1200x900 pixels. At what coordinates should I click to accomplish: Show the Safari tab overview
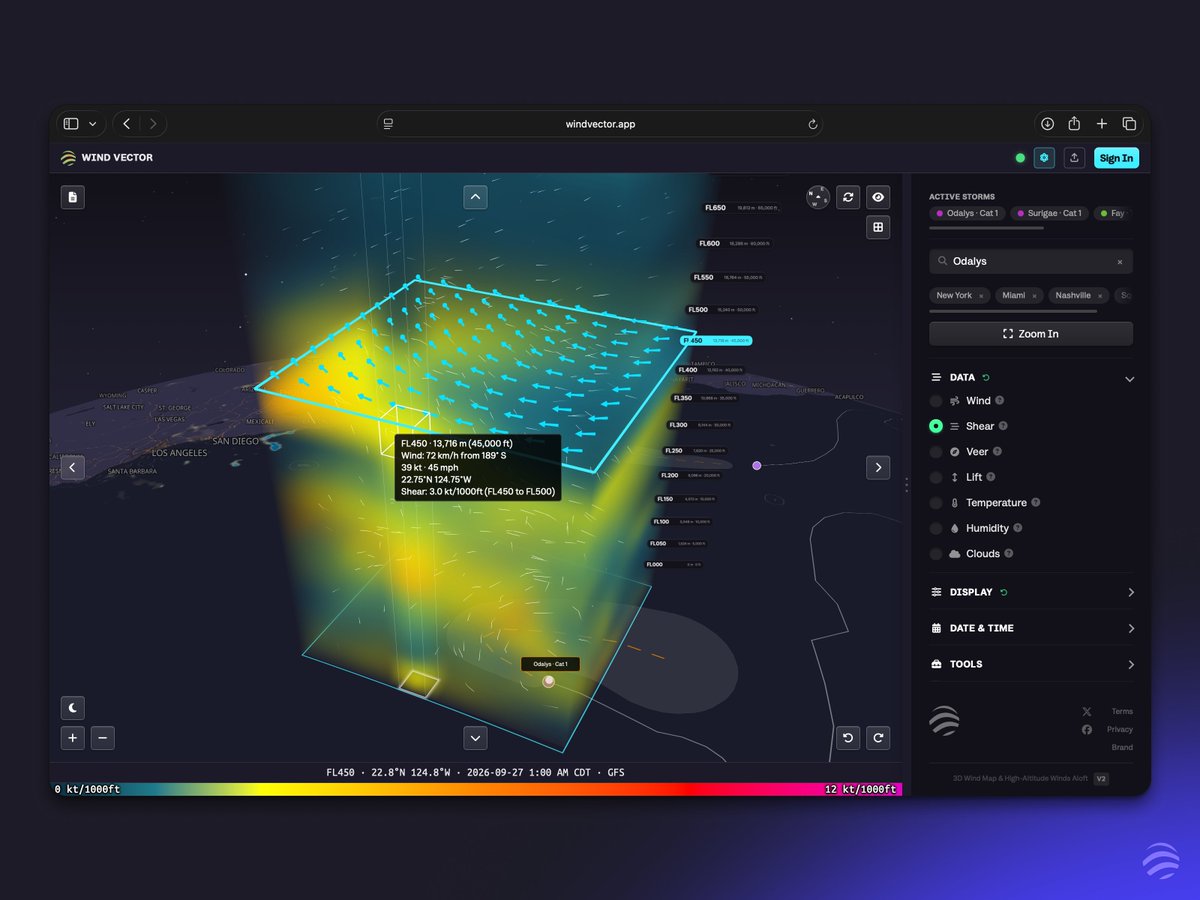click(x=1129, y=124)
